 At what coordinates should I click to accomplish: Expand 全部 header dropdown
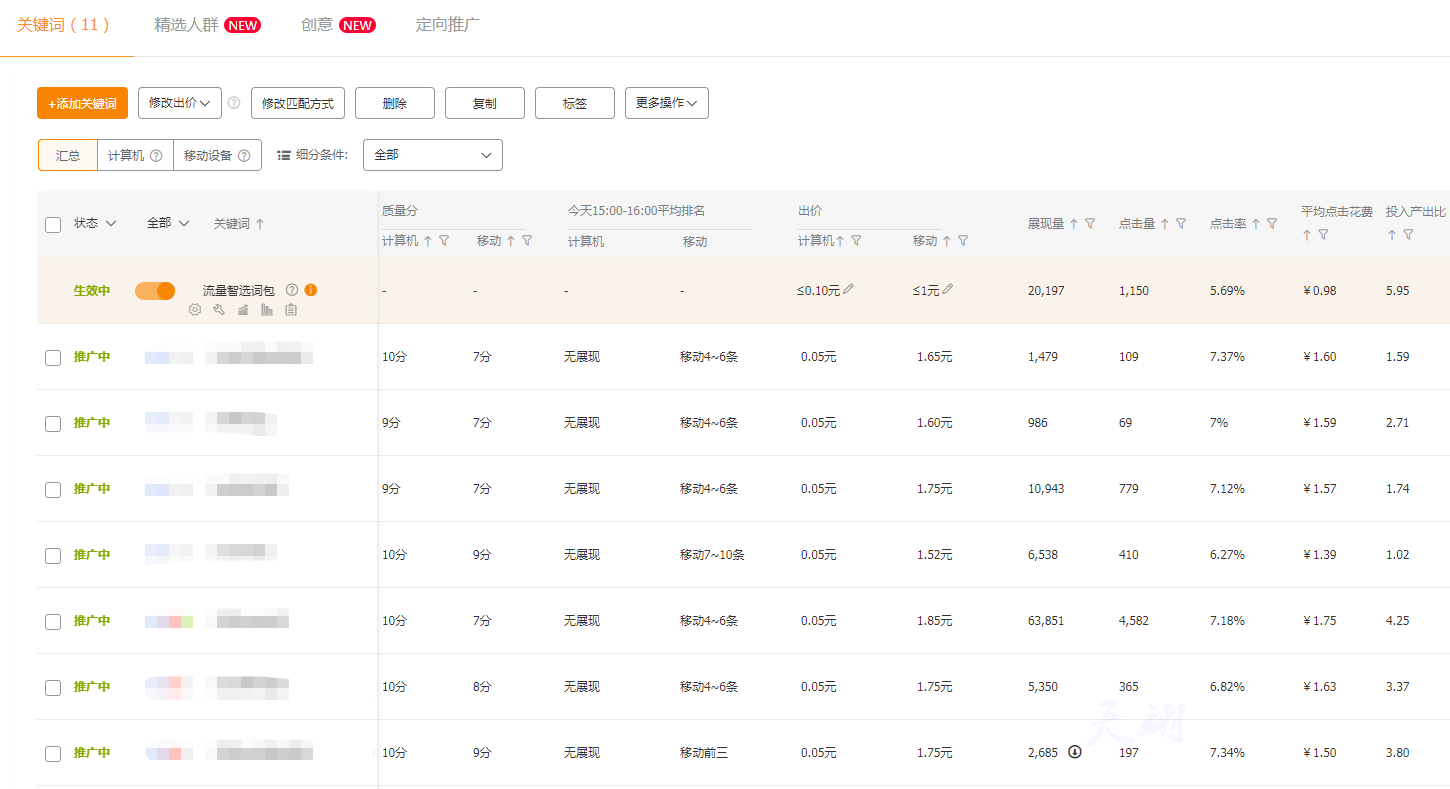168,224
